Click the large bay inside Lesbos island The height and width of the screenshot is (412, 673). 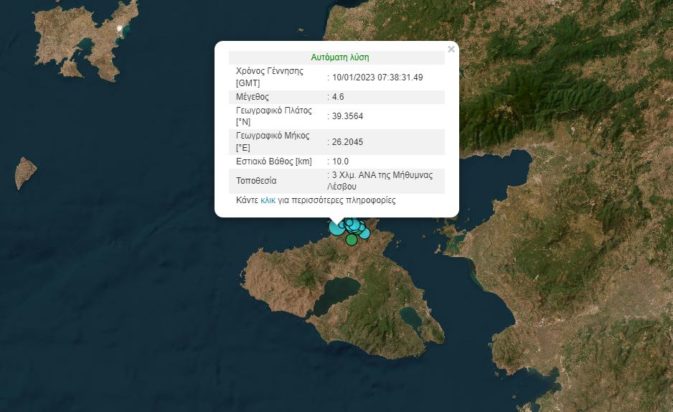pos(333,294)
